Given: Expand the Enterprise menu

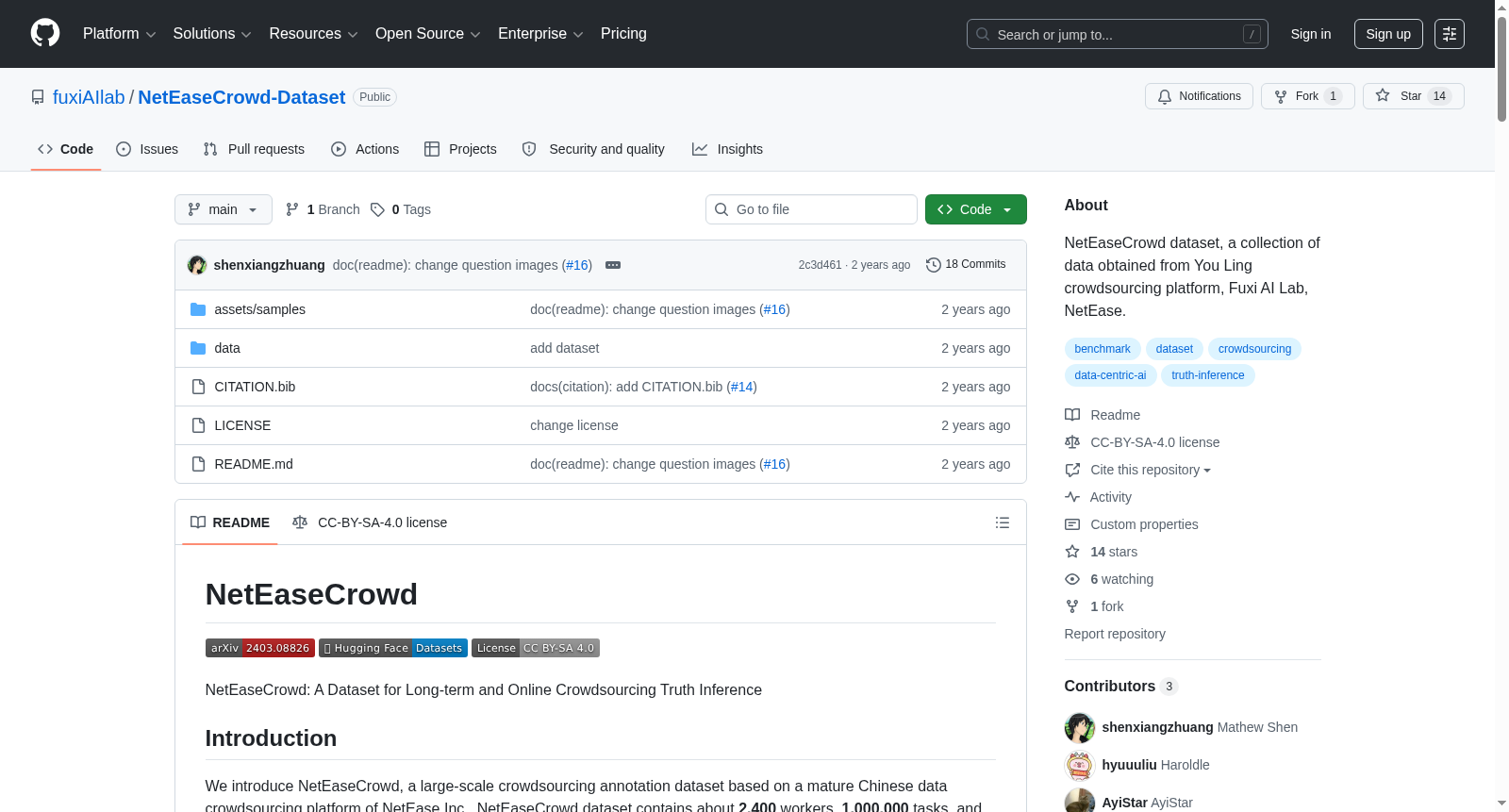Looking at the screenshot, I should [x=540, y=34].
